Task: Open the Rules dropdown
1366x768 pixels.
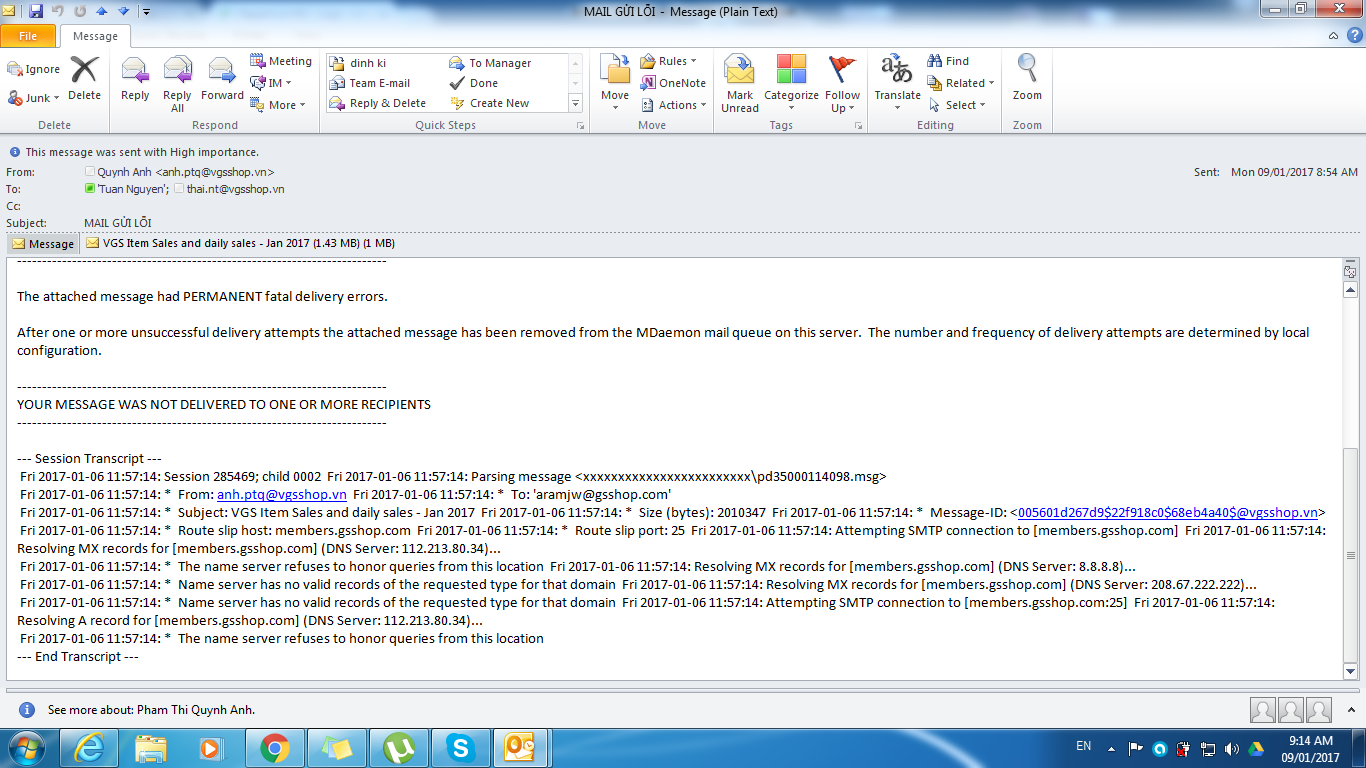Action: pos(669,61)
